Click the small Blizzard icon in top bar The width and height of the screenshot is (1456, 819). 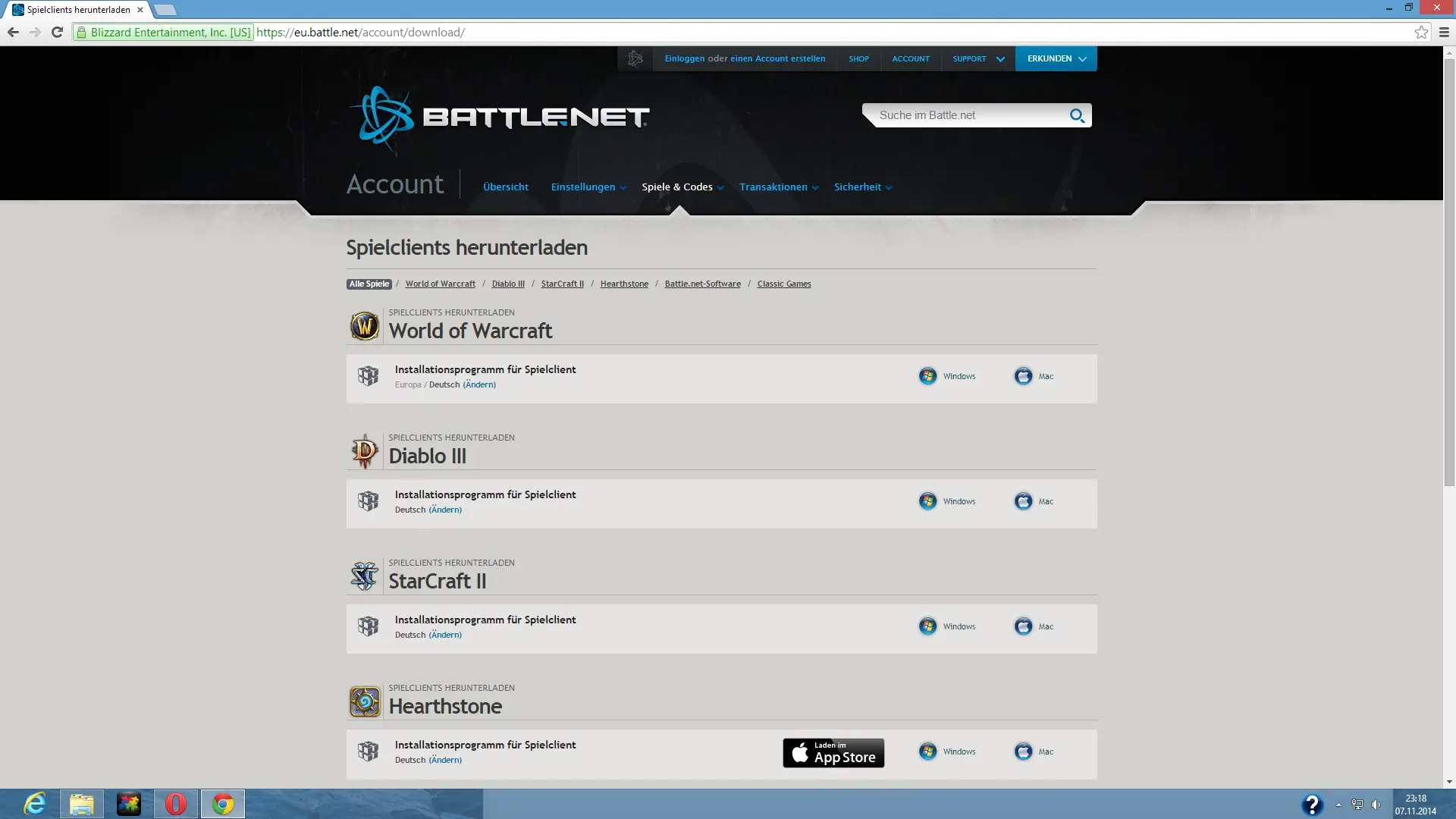click(635, 58)
